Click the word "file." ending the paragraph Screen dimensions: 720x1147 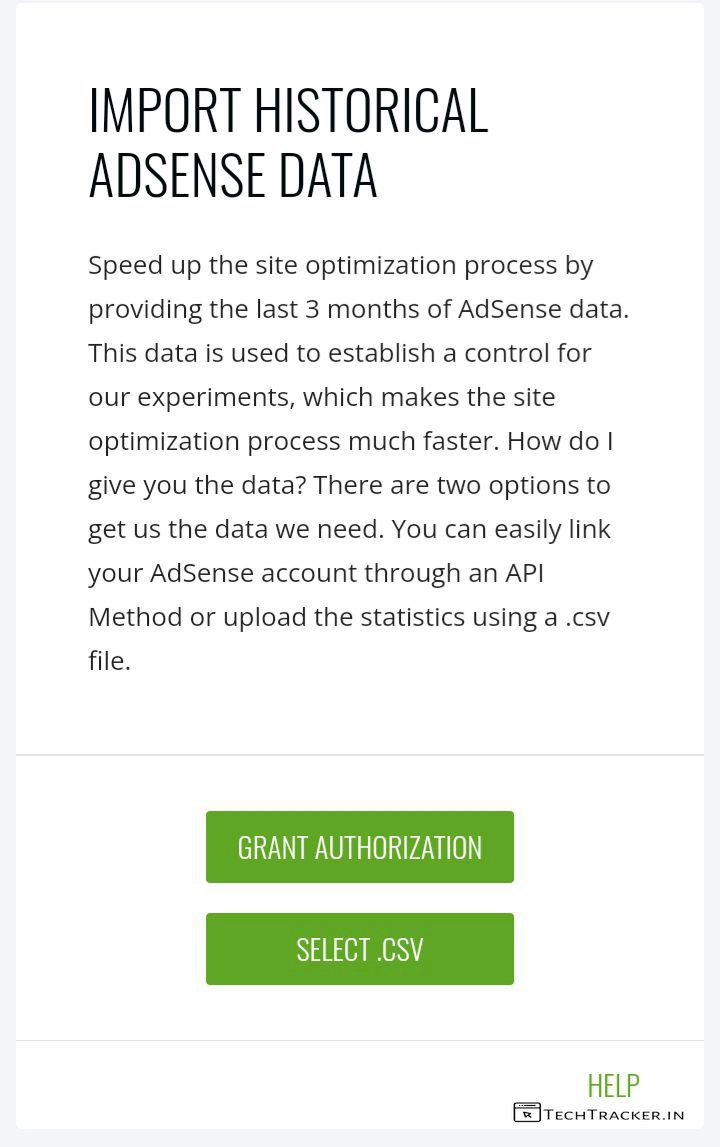coord(109,661)
